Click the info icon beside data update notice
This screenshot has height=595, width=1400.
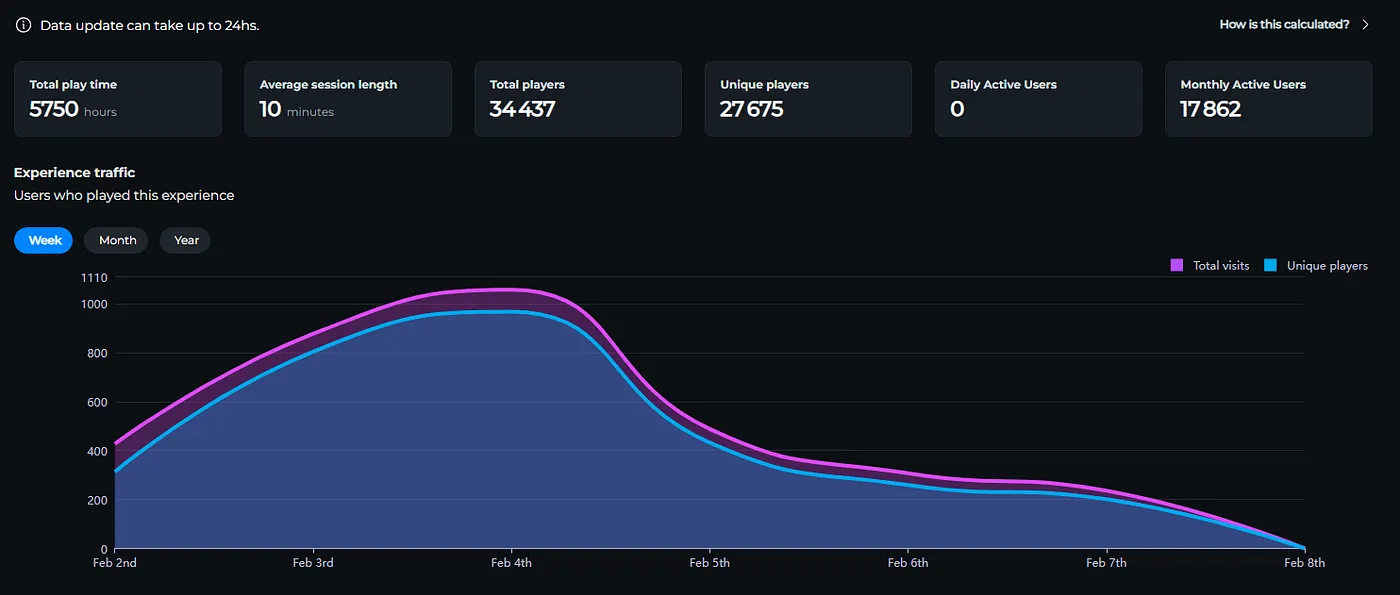[23, 25]
